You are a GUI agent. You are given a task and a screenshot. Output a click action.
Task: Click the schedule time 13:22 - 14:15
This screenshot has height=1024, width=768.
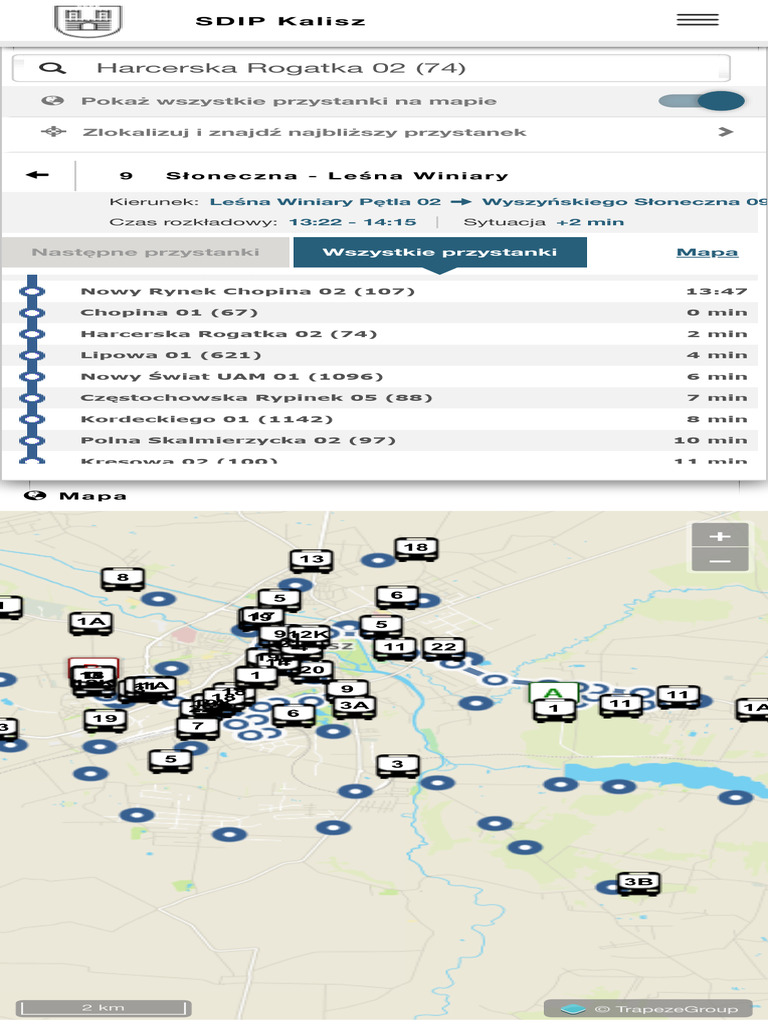(x=352, y=222)
